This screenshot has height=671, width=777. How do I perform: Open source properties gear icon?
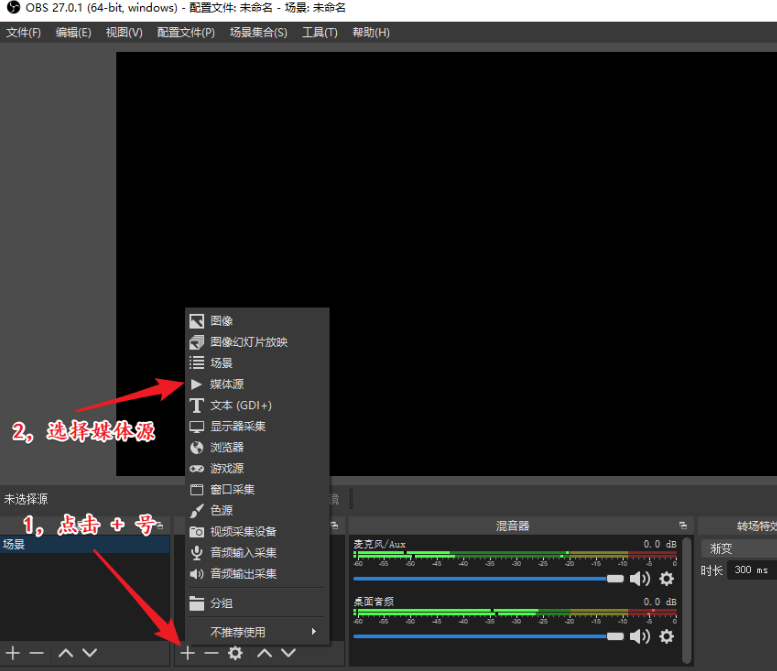(235, 653)
